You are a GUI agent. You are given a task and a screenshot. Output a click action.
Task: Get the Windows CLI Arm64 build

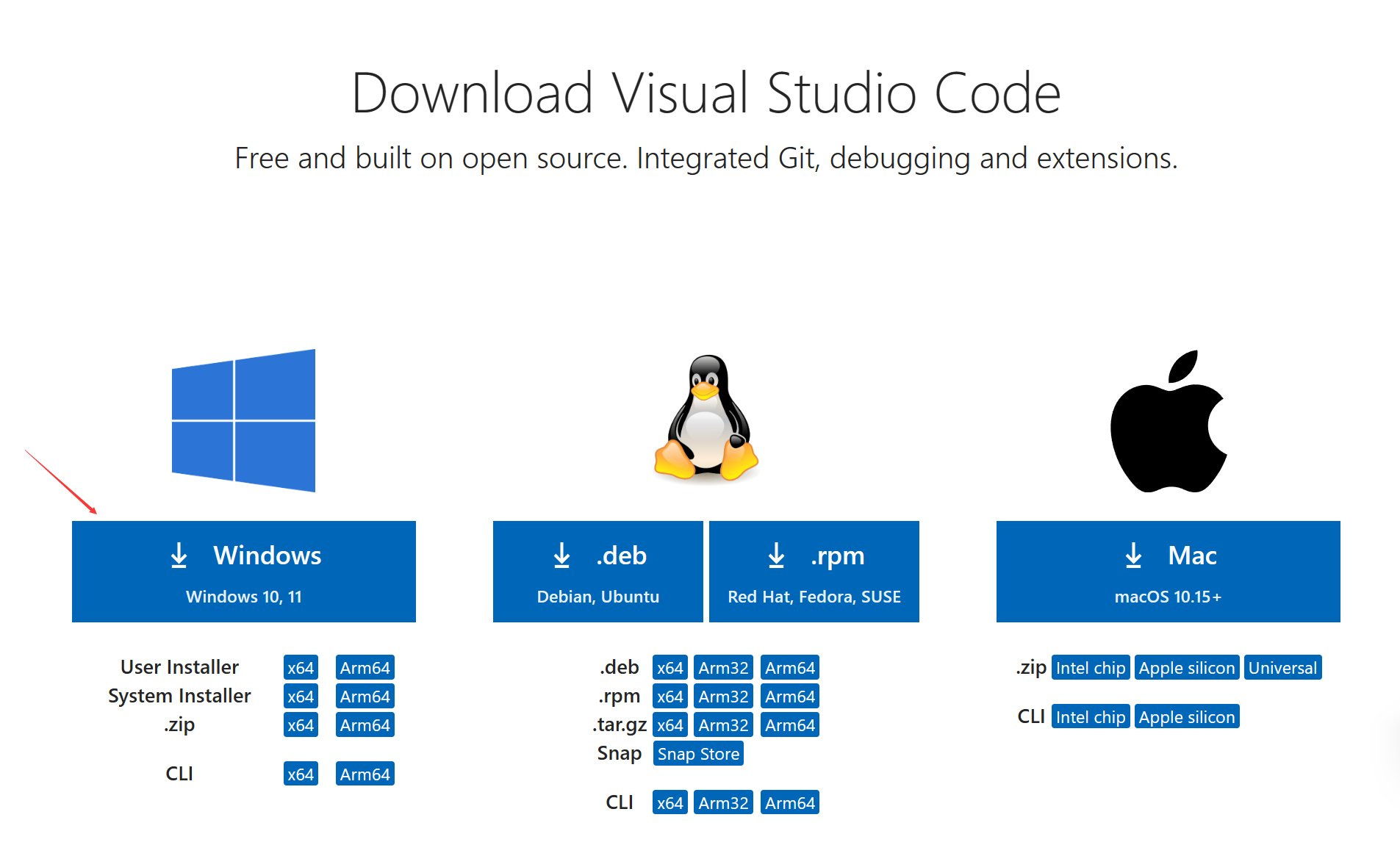tap(365, 774)
